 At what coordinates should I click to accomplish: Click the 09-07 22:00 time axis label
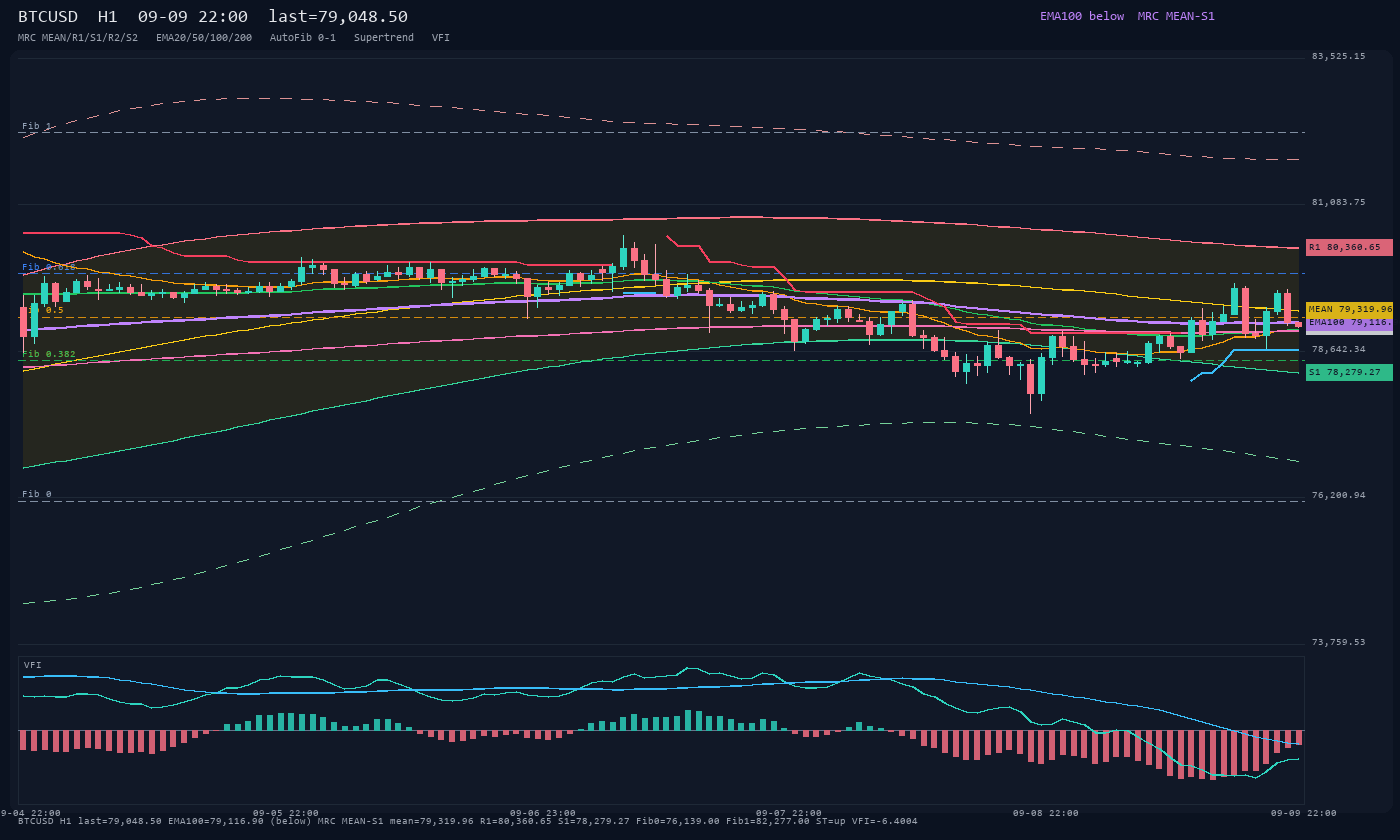[x=789, y=813]
